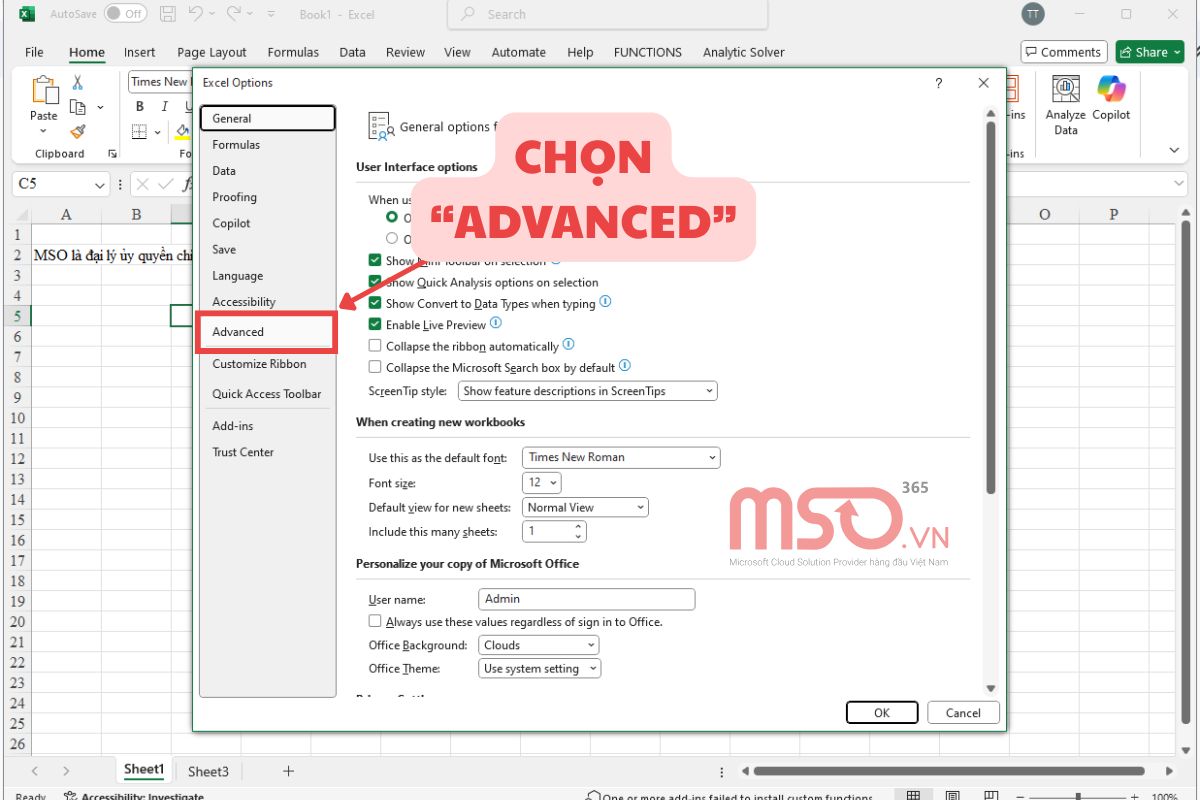
Task: Uncheck Show Quick Analysis options on selection
Action: 375,282
